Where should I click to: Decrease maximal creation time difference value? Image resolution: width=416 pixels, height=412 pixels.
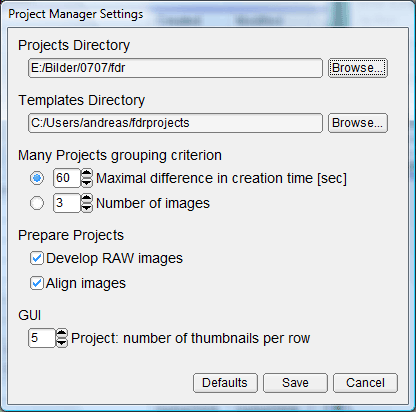point(87,182)
